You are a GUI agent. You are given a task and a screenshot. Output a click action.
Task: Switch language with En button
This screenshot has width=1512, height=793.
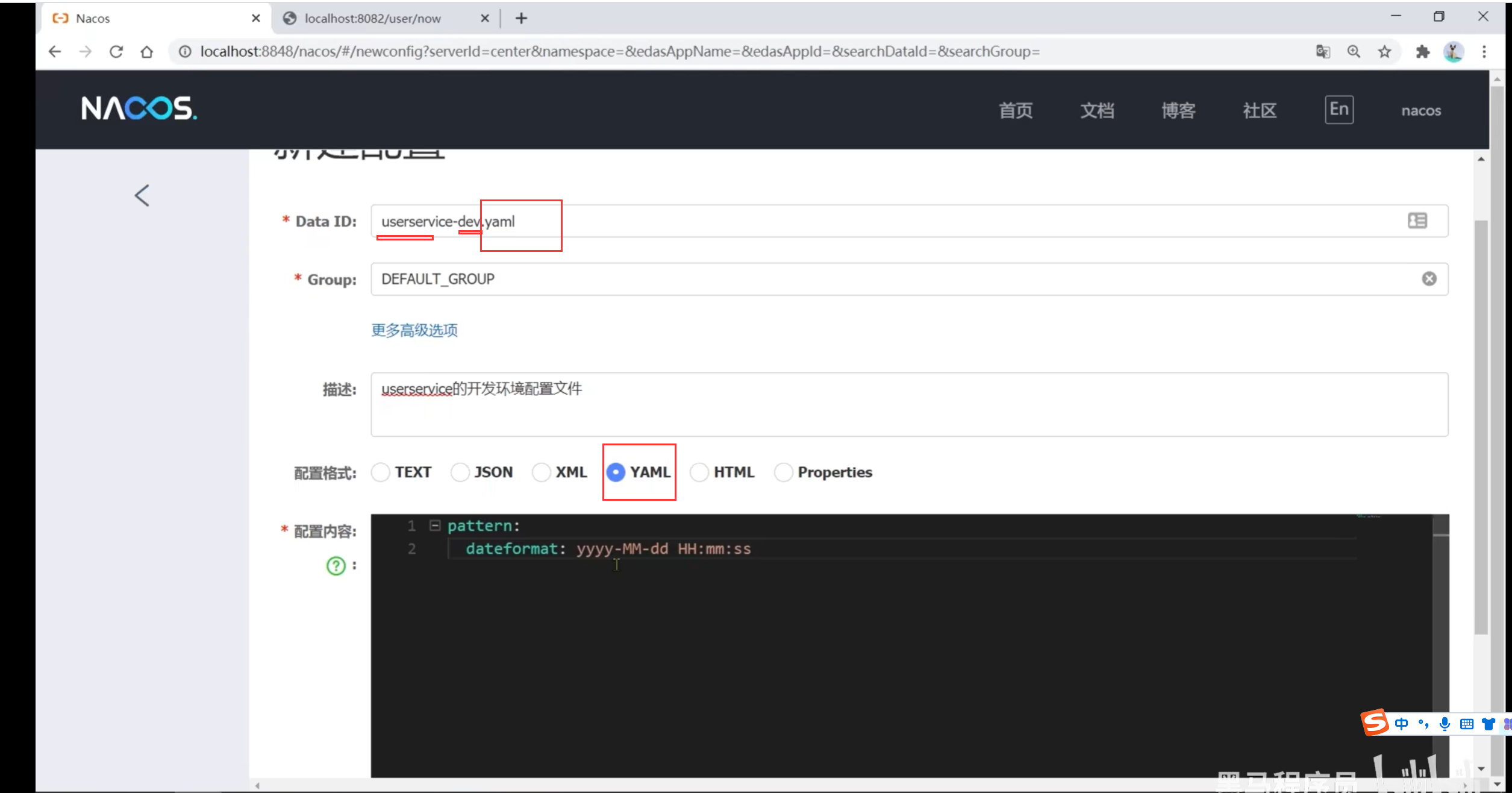coord(1339,110)
